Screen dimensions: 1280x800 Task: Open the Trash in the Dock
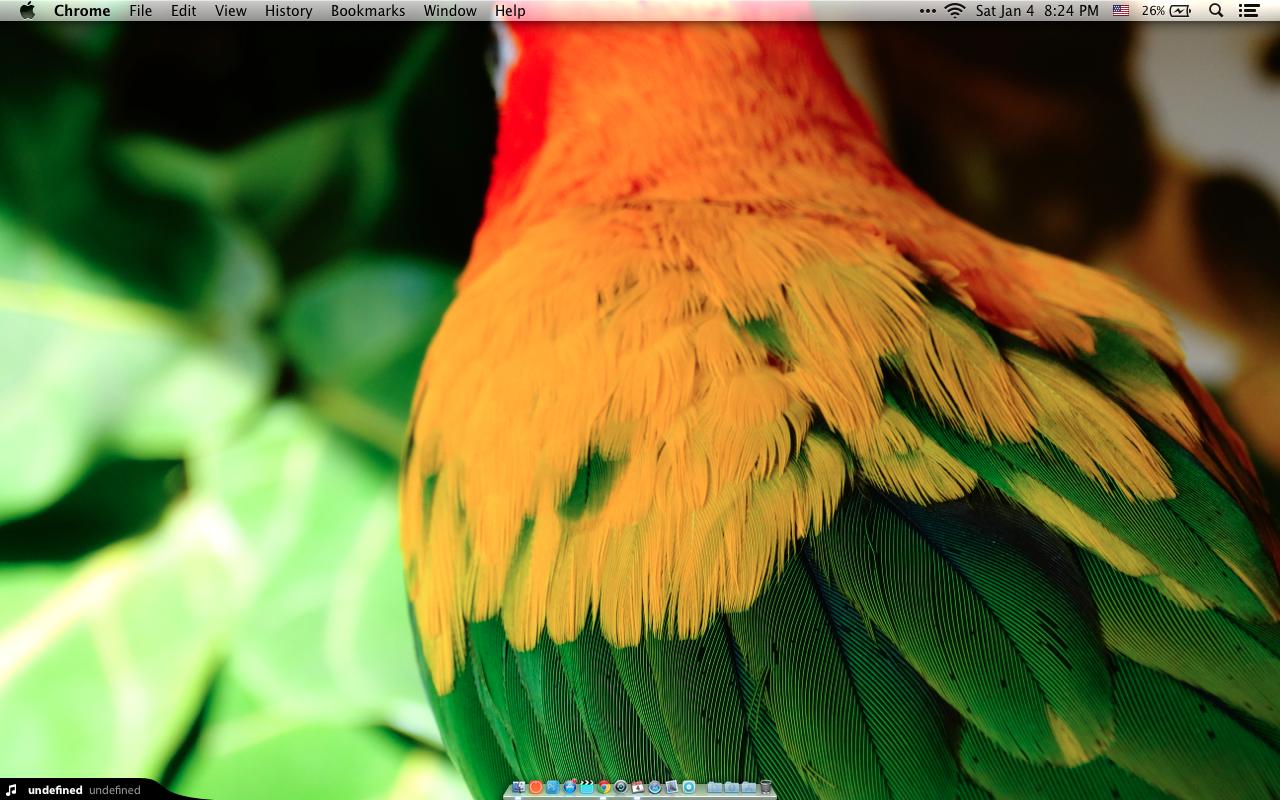[x=766, y=787]
